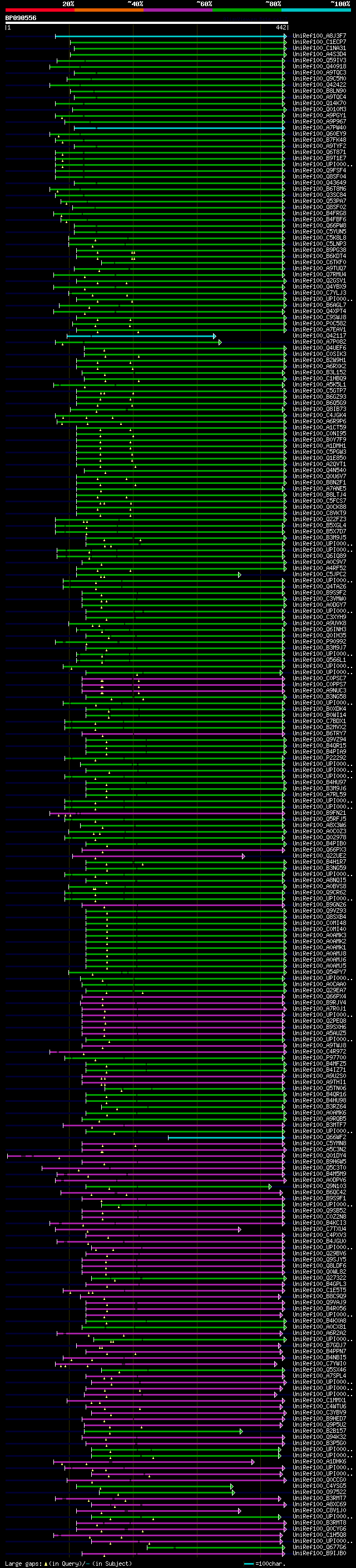Click the =100char scale legend

264,1563
